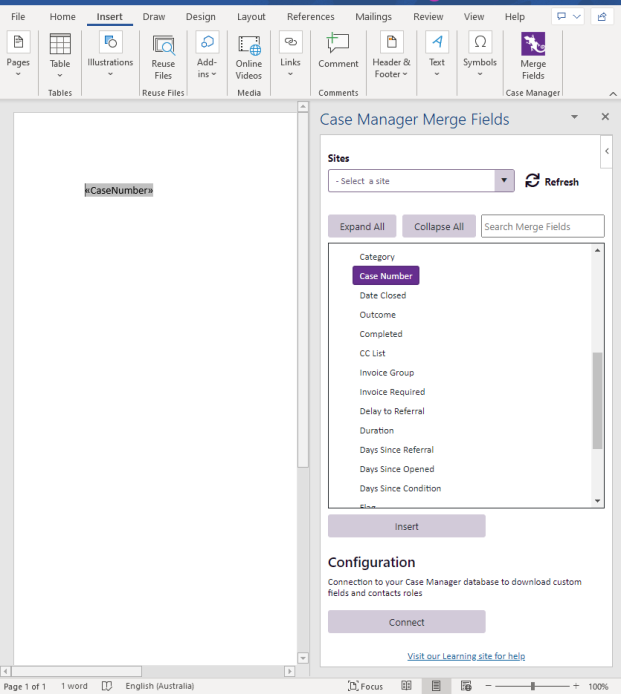This screenshot has height=694, width=621.
Task: Select the Days Since Opened field
Action: pyautogui.click(x=397, y=469)
